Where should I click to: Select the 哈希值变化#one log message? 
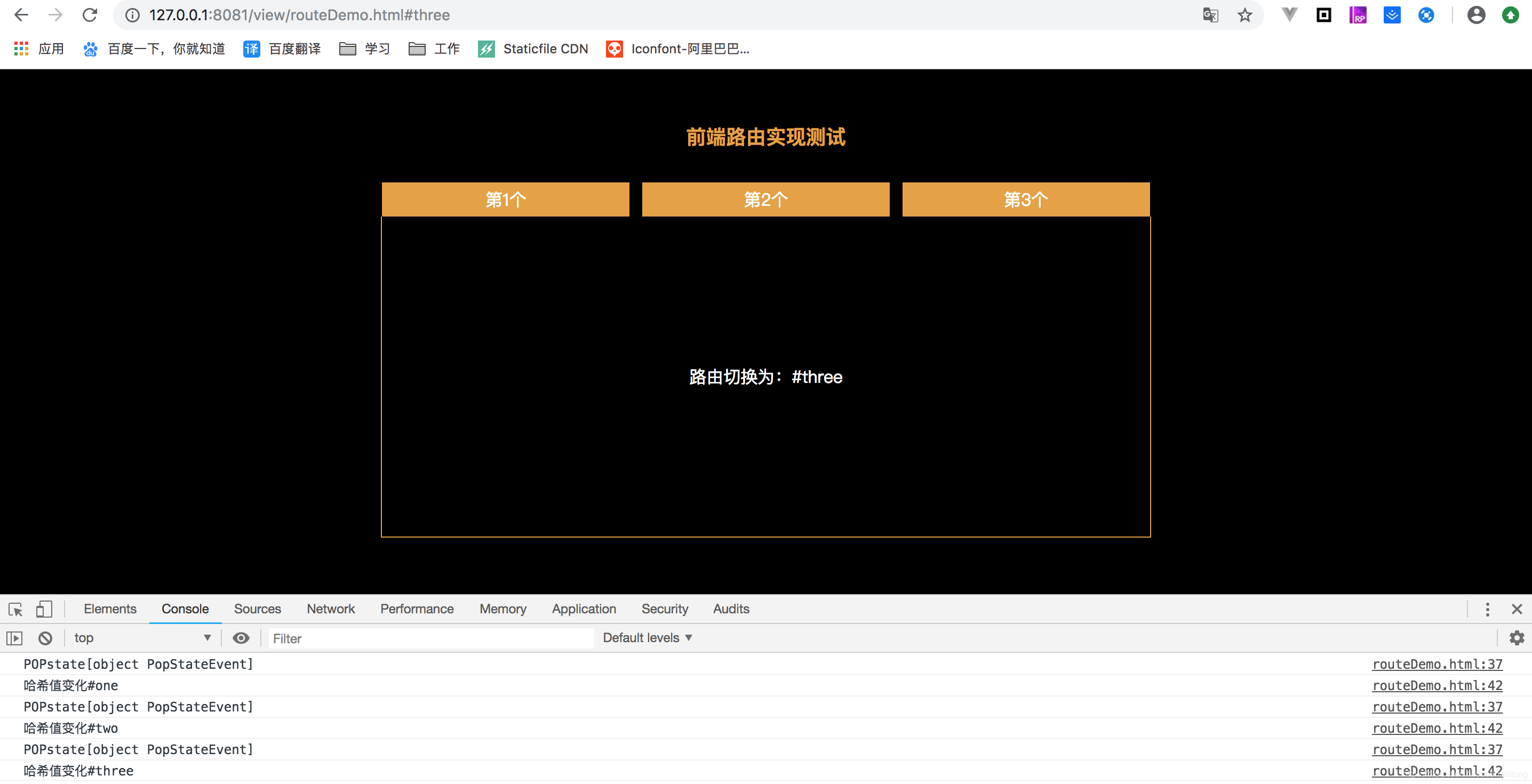[x=71, y=686]
